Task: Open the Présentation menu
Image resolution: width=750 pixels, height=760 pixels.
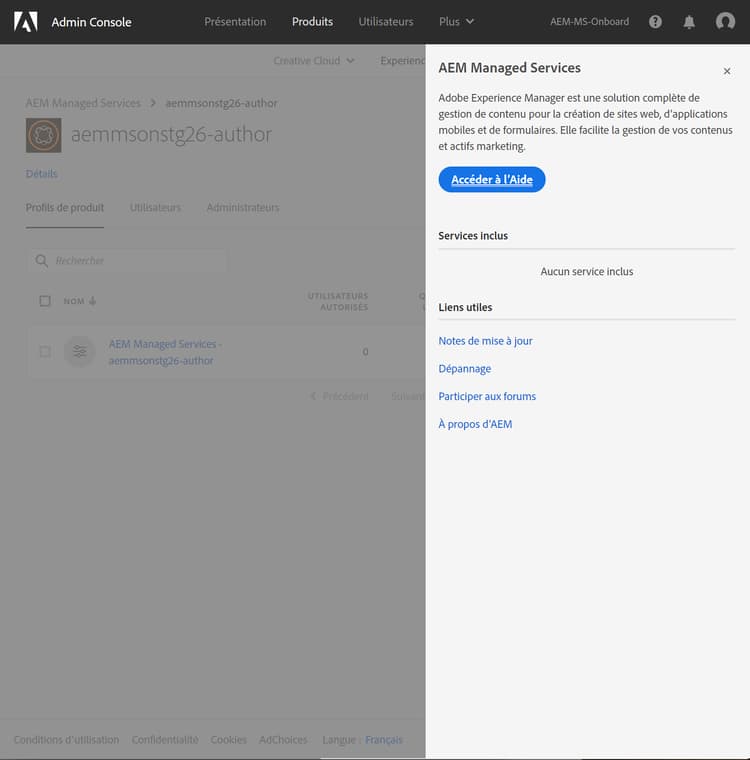Action: [235, 22]
